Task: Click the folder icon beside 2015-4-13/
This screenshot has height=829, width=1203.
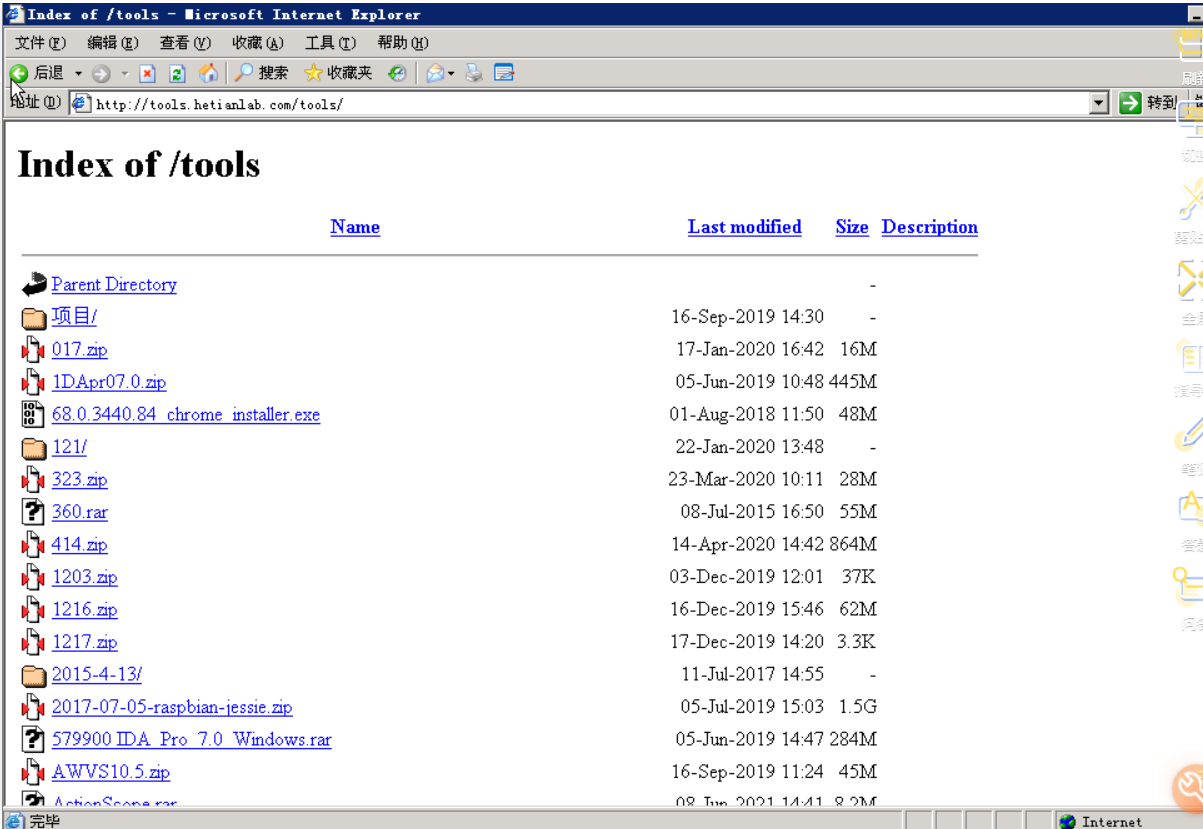Action: tap(34, 676)
